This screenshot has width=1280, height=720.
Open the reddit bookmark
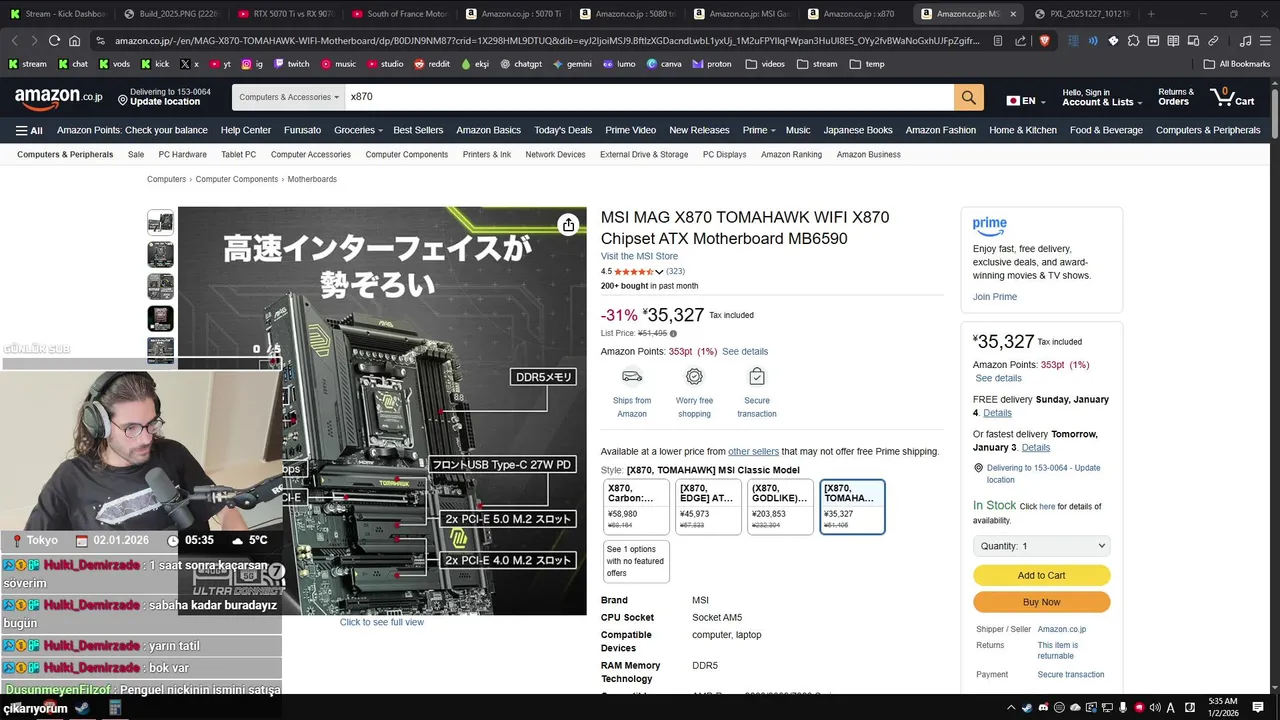[432, 64]
